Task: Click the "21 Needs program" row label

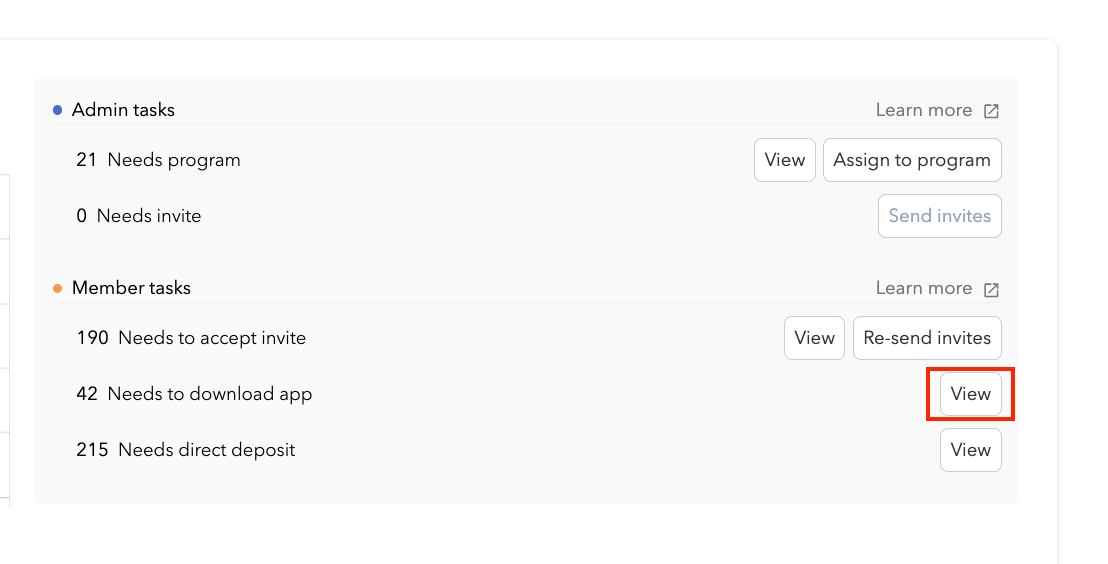Action: click(158, 160)
